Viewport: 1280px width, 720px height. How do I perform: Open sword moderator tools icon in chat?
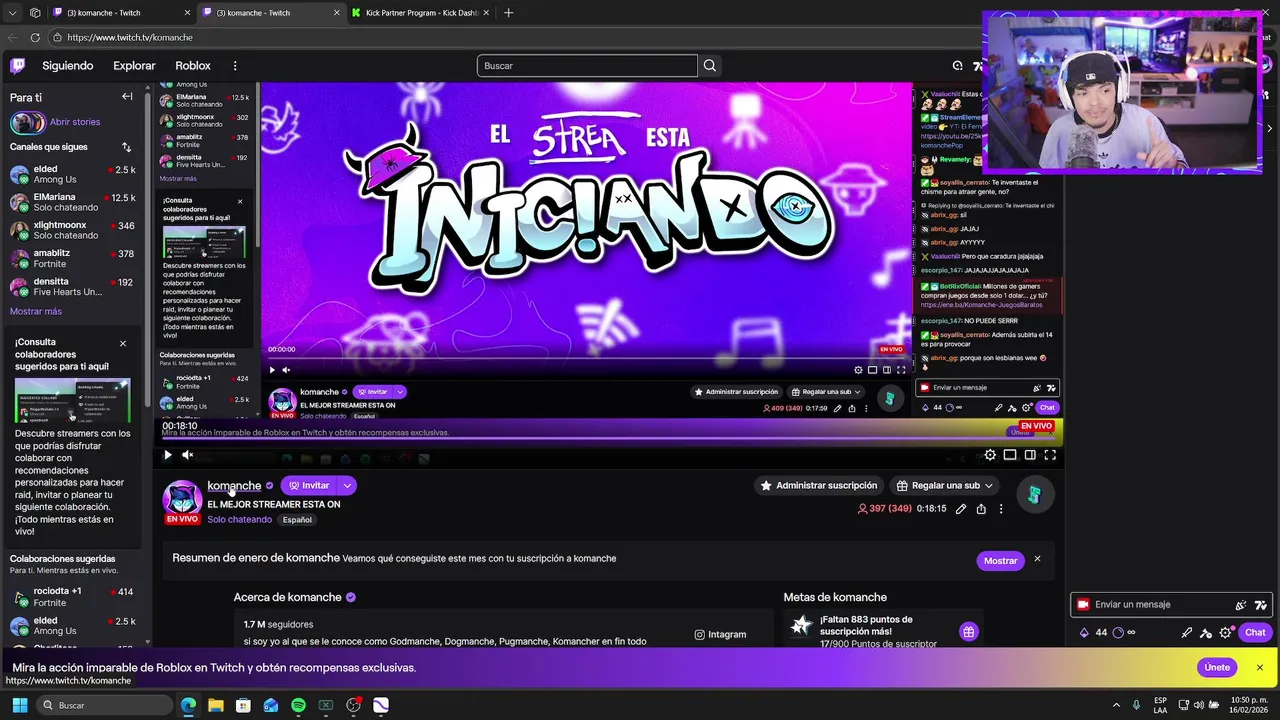(1187, 632)
